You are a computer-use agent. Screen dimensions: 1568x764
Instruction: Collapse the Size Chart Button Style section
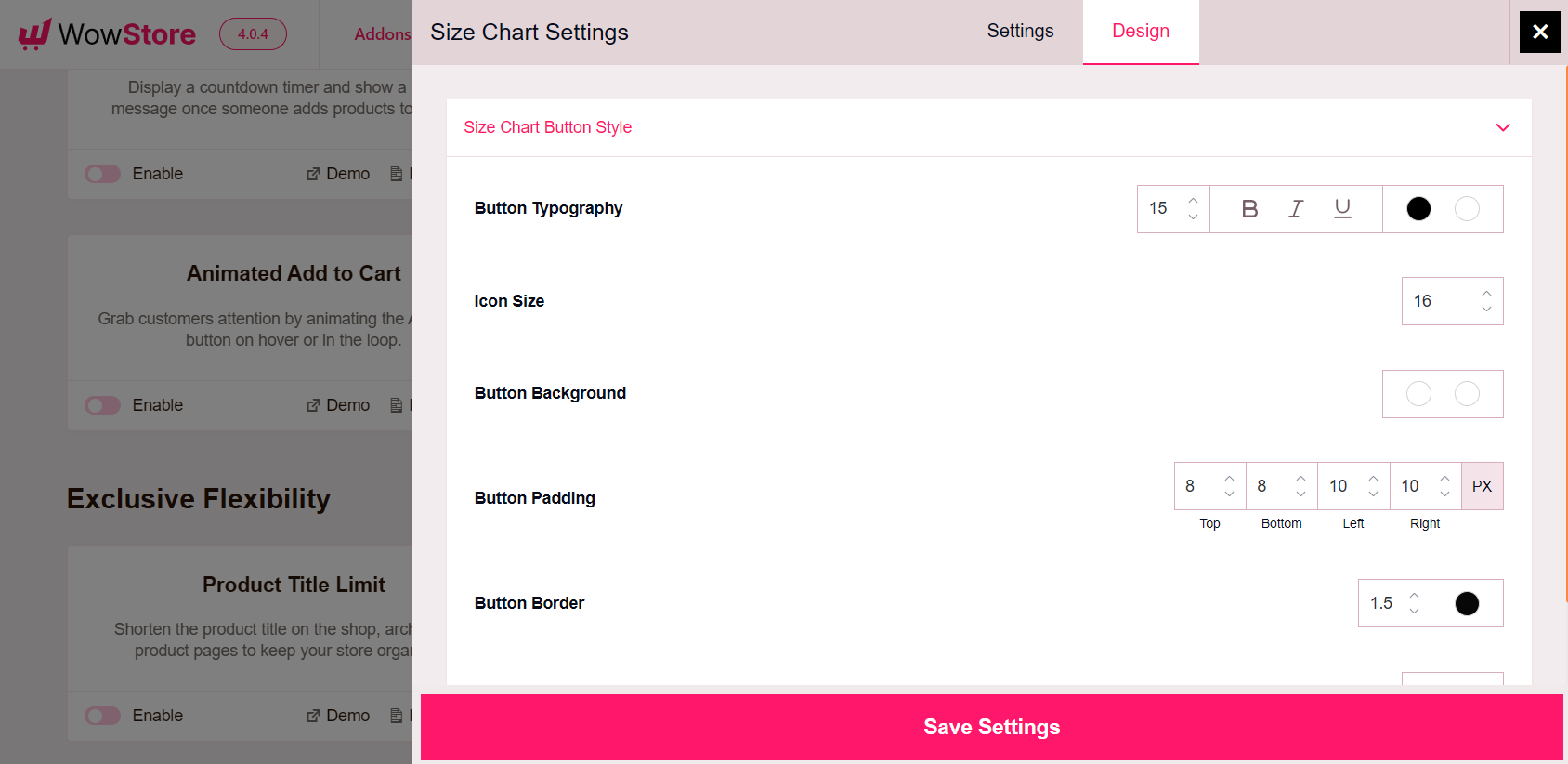1503,127
